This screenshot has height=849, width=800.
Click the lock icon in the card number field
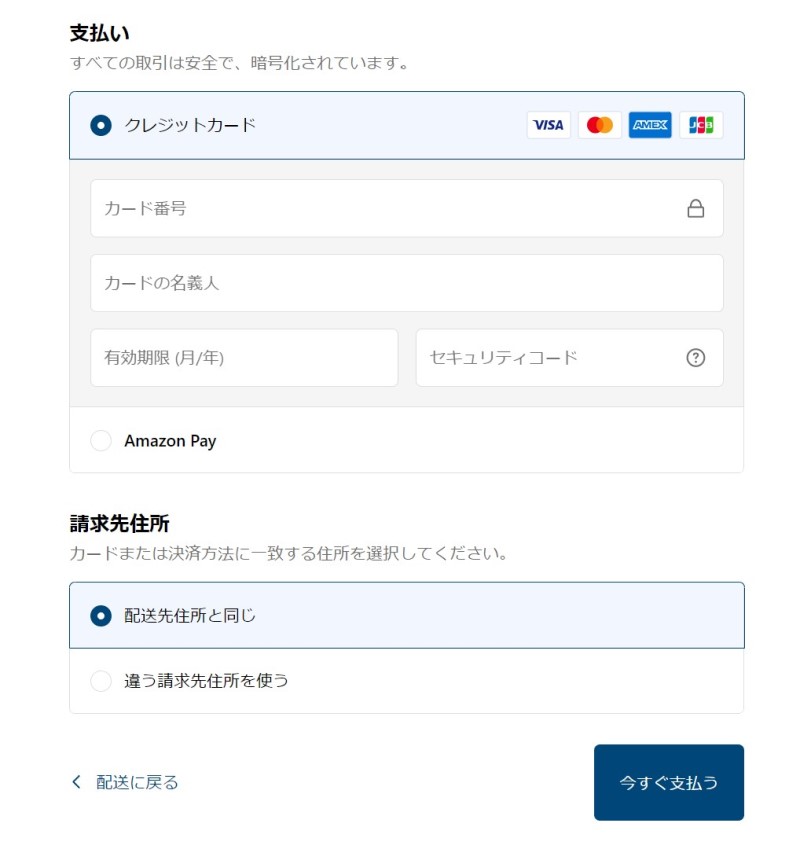[697, 207]
